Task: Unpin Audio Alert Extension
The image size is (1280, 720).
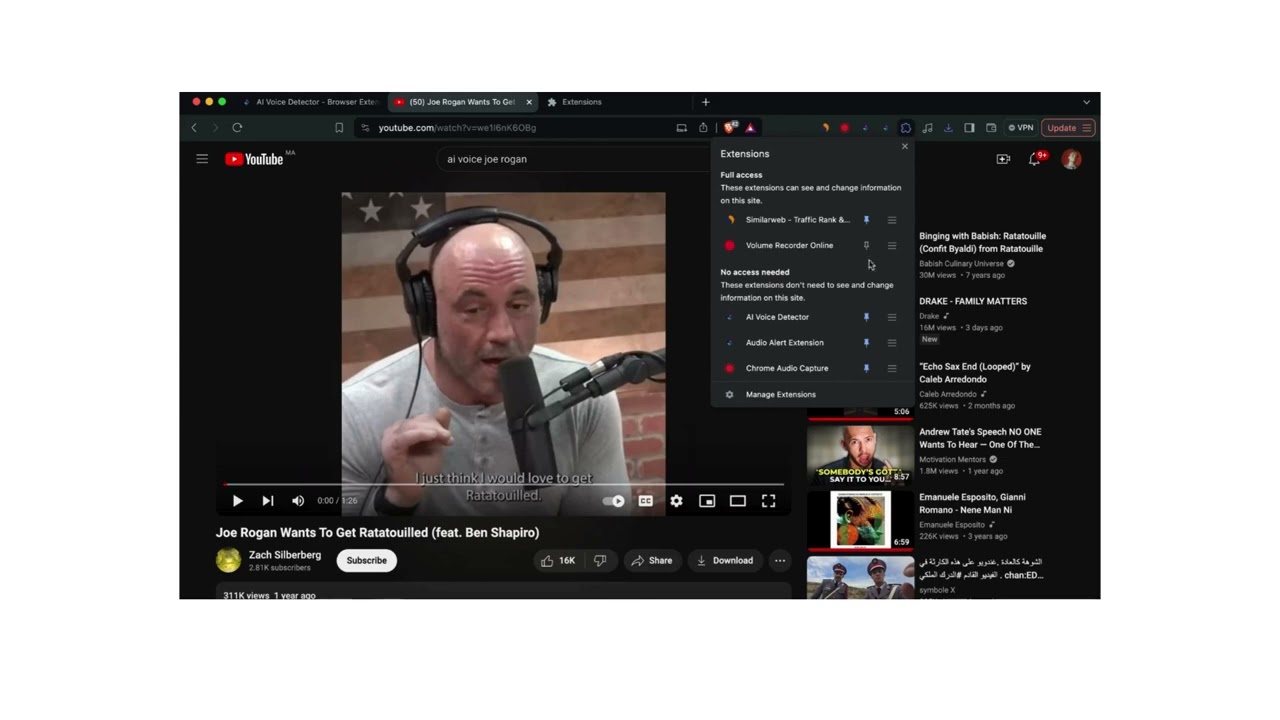Action: click(x=866, y=343)
